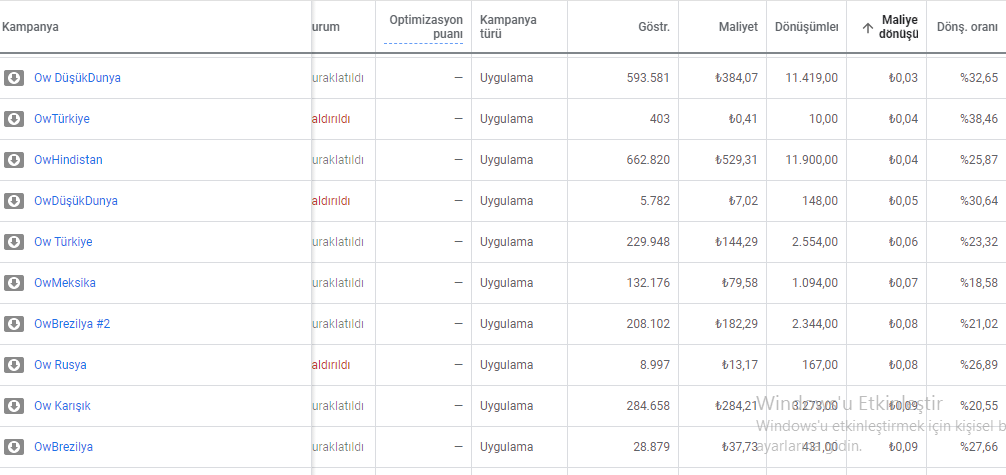Sort by the Maliyet column header
This screenshot has height=475, width=1006.
pyautogui.click(x=738, y=27)
